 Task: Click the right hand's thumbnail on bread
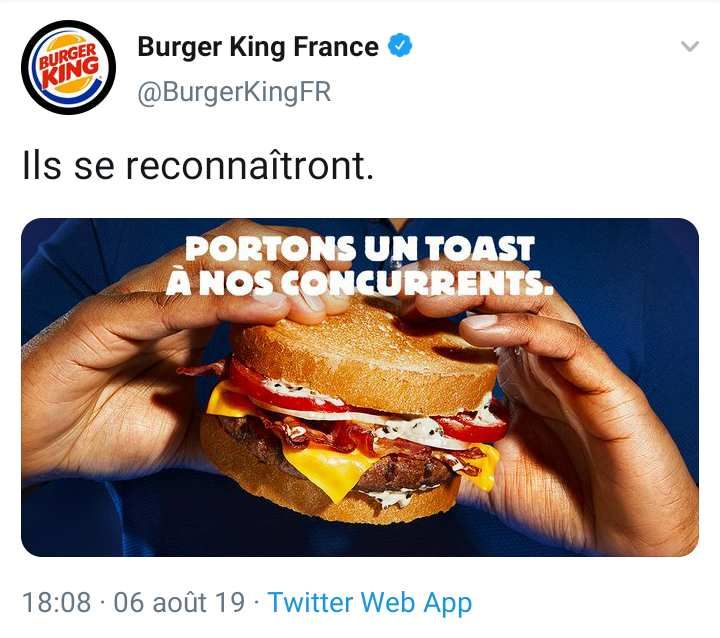479,322
